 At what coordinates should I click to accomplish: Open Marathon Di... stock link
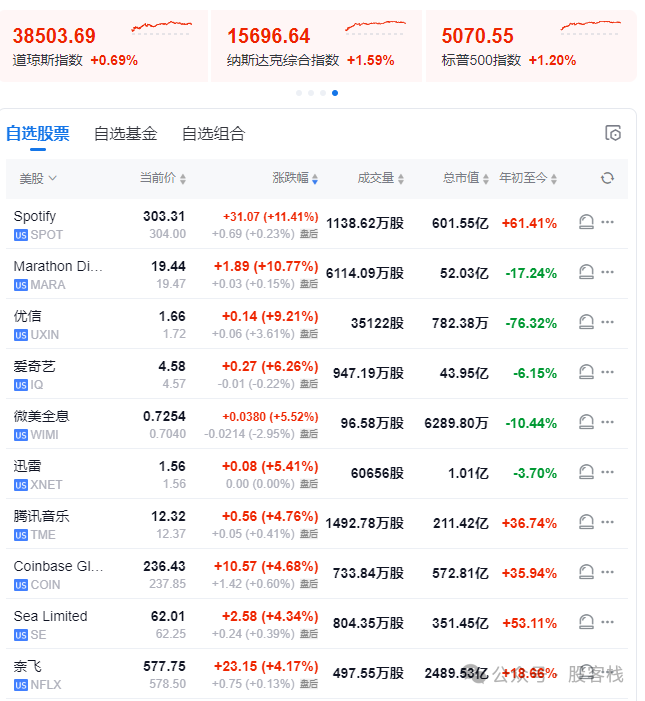[58, 266]
